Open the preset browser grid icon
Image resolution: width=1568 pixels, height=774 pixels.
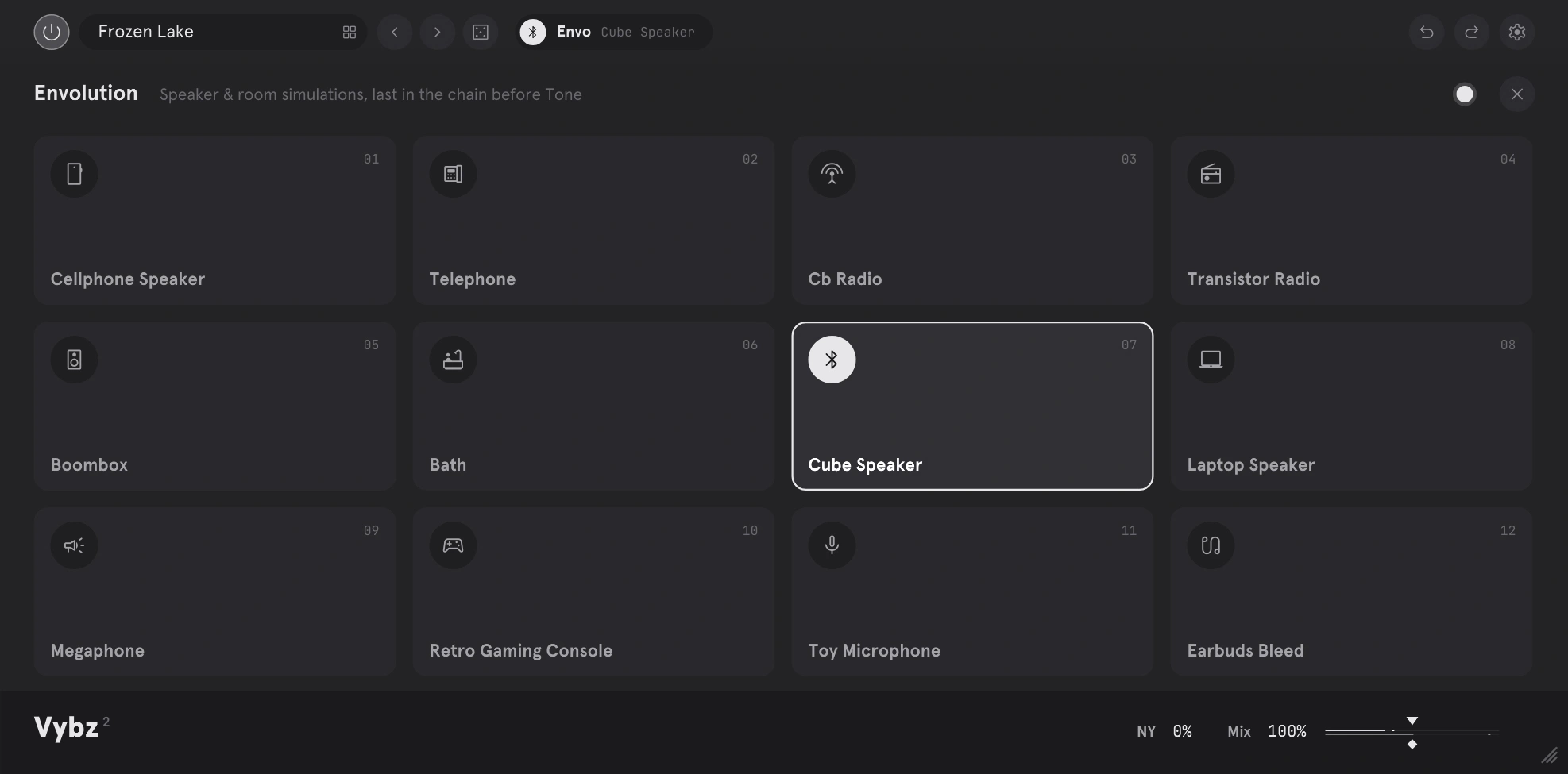[350, 32]
